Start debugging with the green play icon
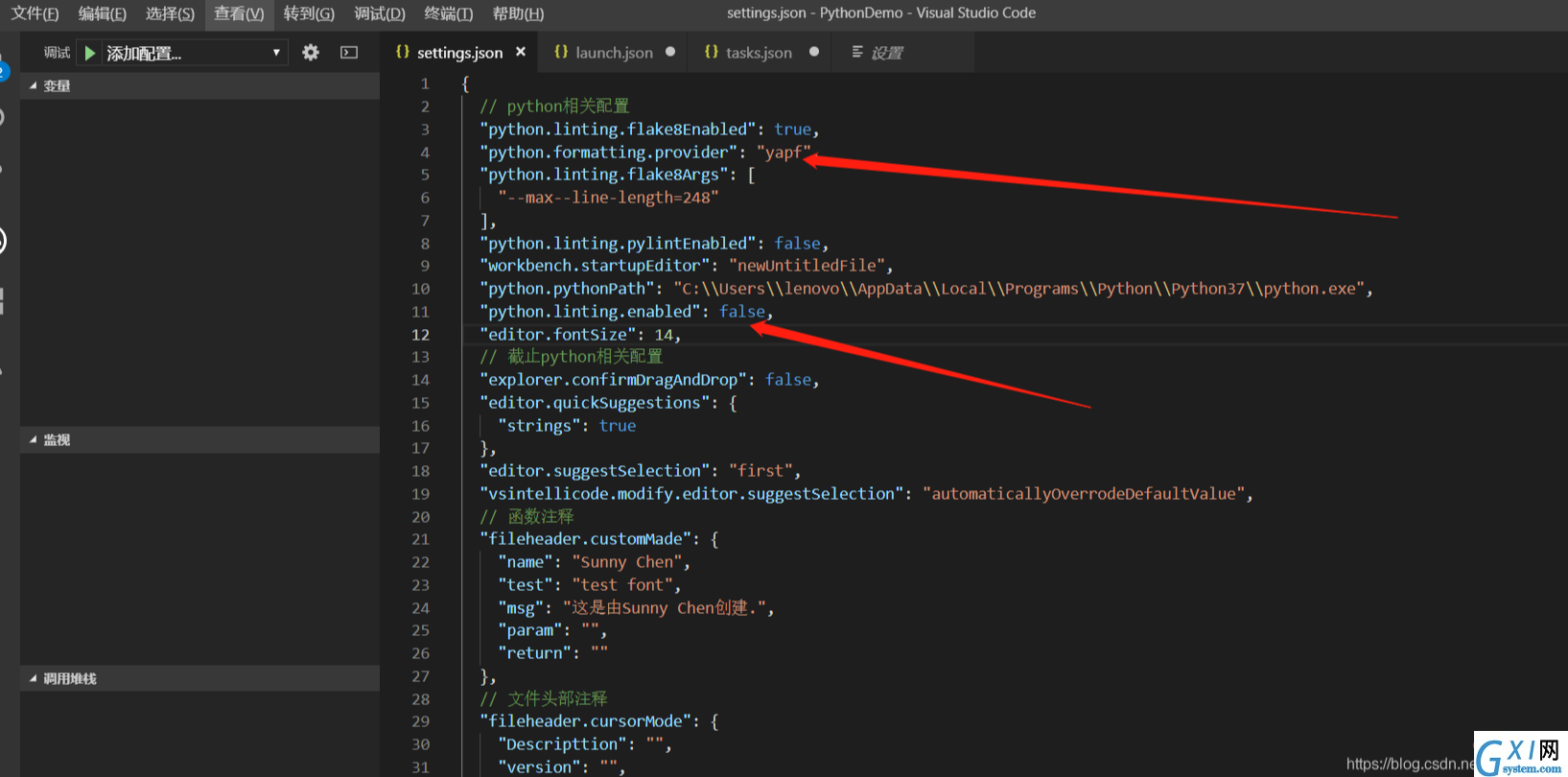Viewport: 1568px width, 777px height. point(90,53)
